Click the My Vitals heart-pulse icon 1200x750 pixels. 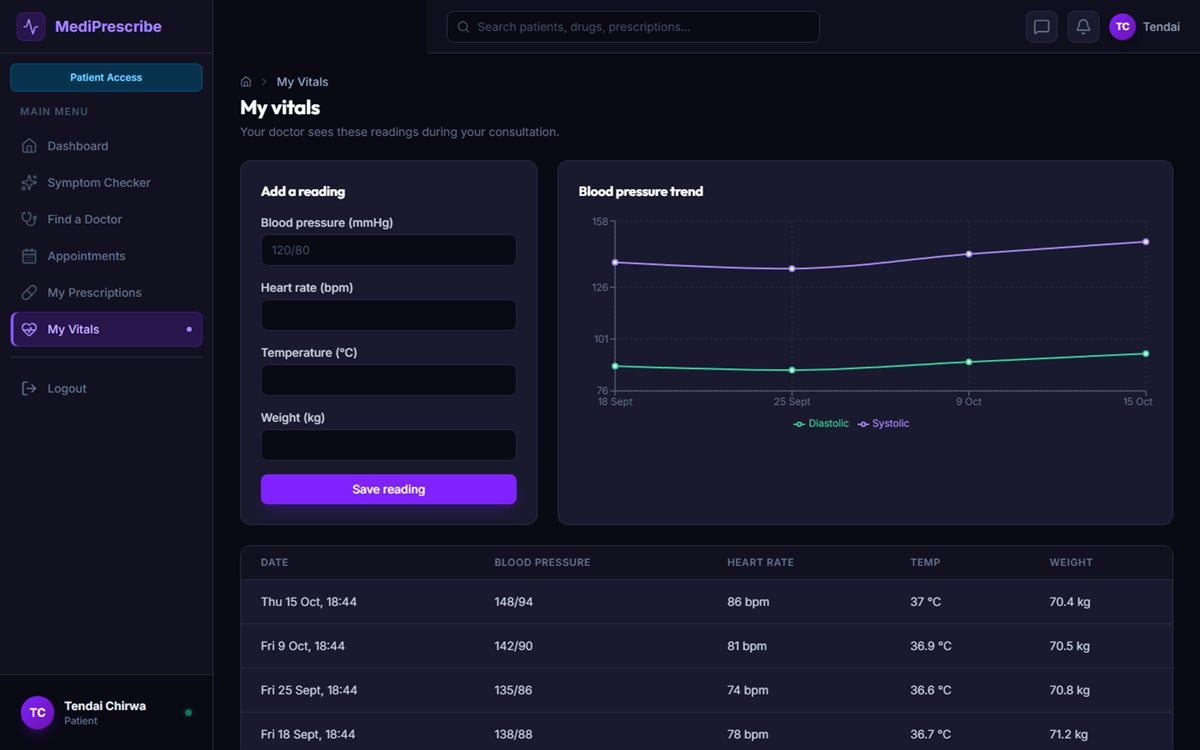(x=29, y=329)
